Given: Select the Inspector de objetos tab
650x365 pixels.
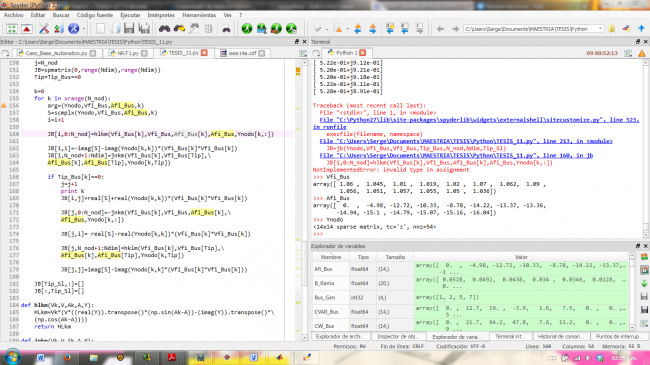Looking at the screenshot, I should coord(398,336).
